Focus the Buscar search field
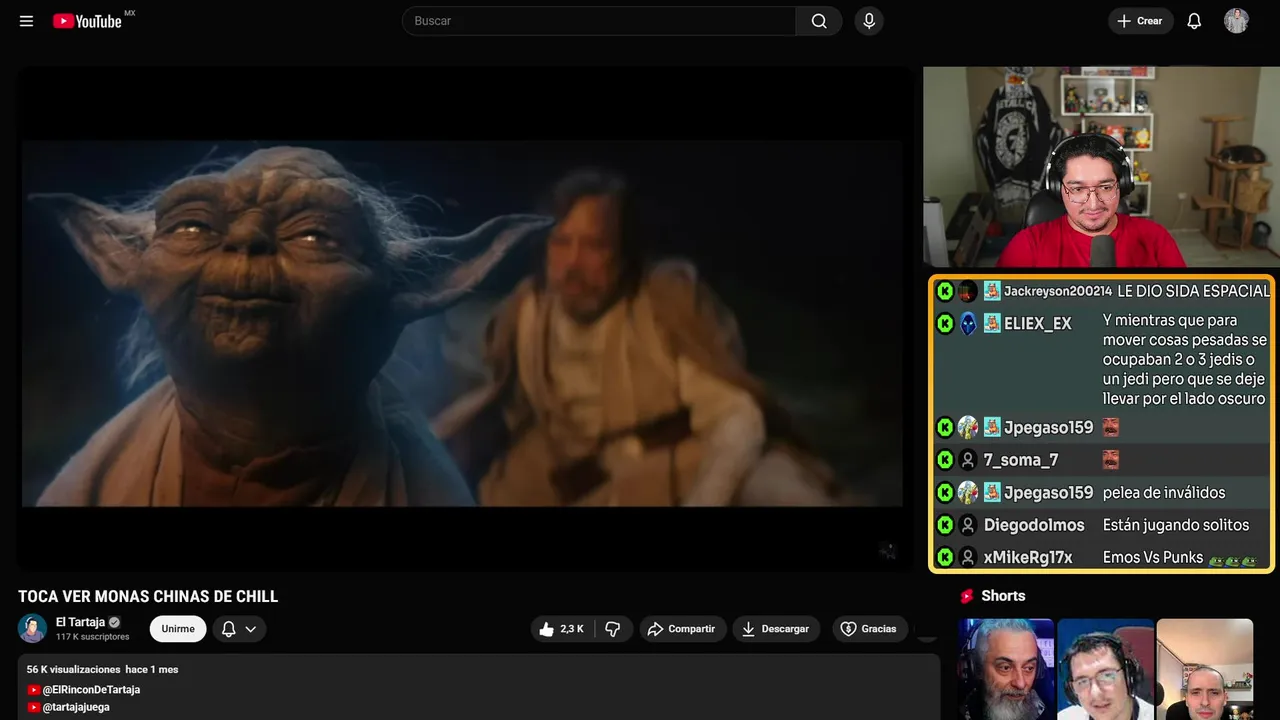The width and height of the screenshot is (1280, 720). pyautogui.click(x=600, y=21)
